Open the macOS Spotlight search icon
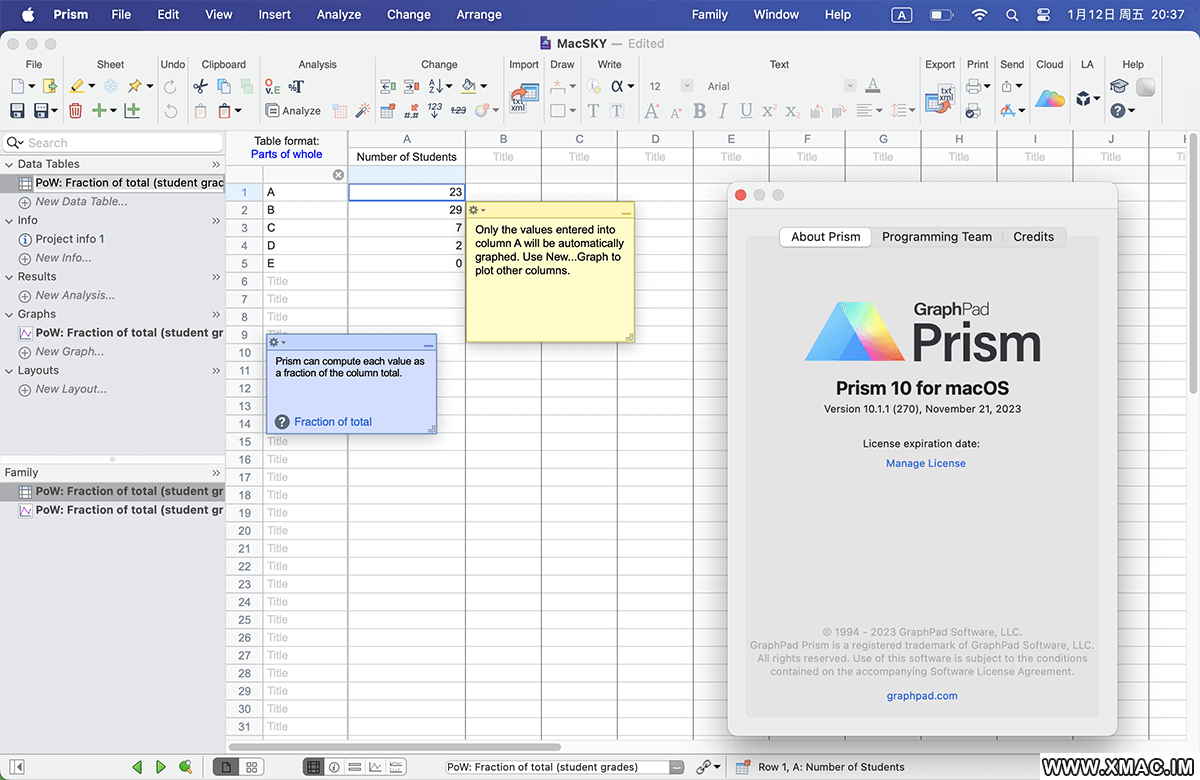 pos(1012,14)
